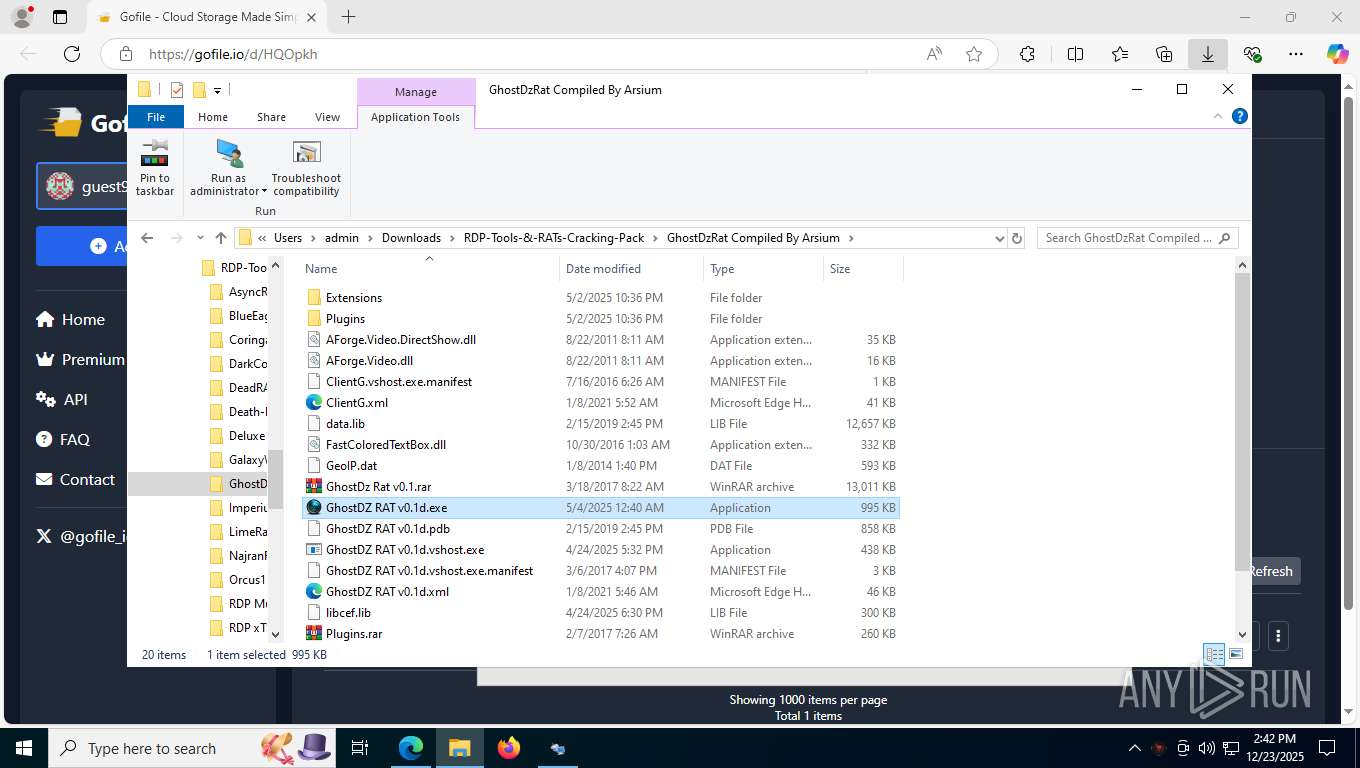Open Edge Settings and more menu
Screen dimensions: 1360x768
(x=1296, y=54)
